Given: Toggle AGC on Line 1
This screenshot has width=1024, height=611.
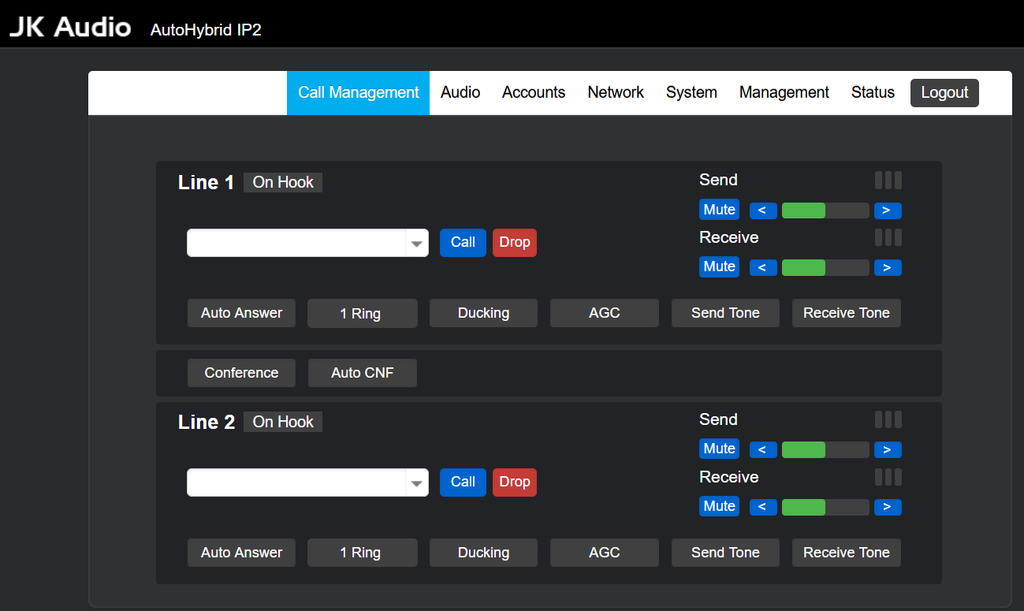Looking at the screenshot, I should [604, 313].
